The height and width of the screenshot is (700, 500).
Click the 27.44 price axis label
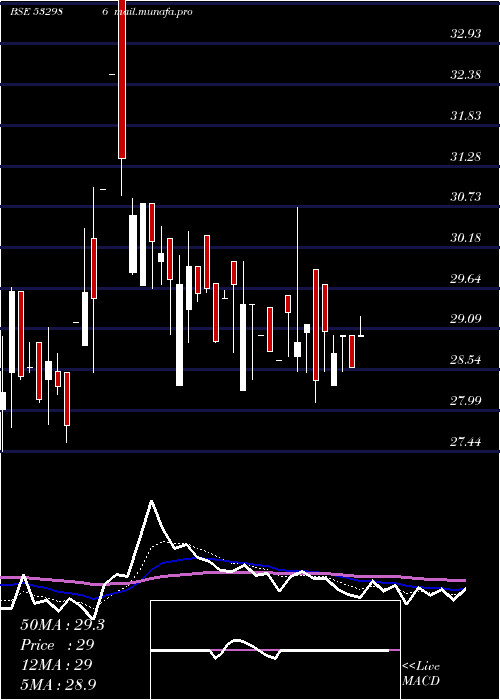(466, 442)
